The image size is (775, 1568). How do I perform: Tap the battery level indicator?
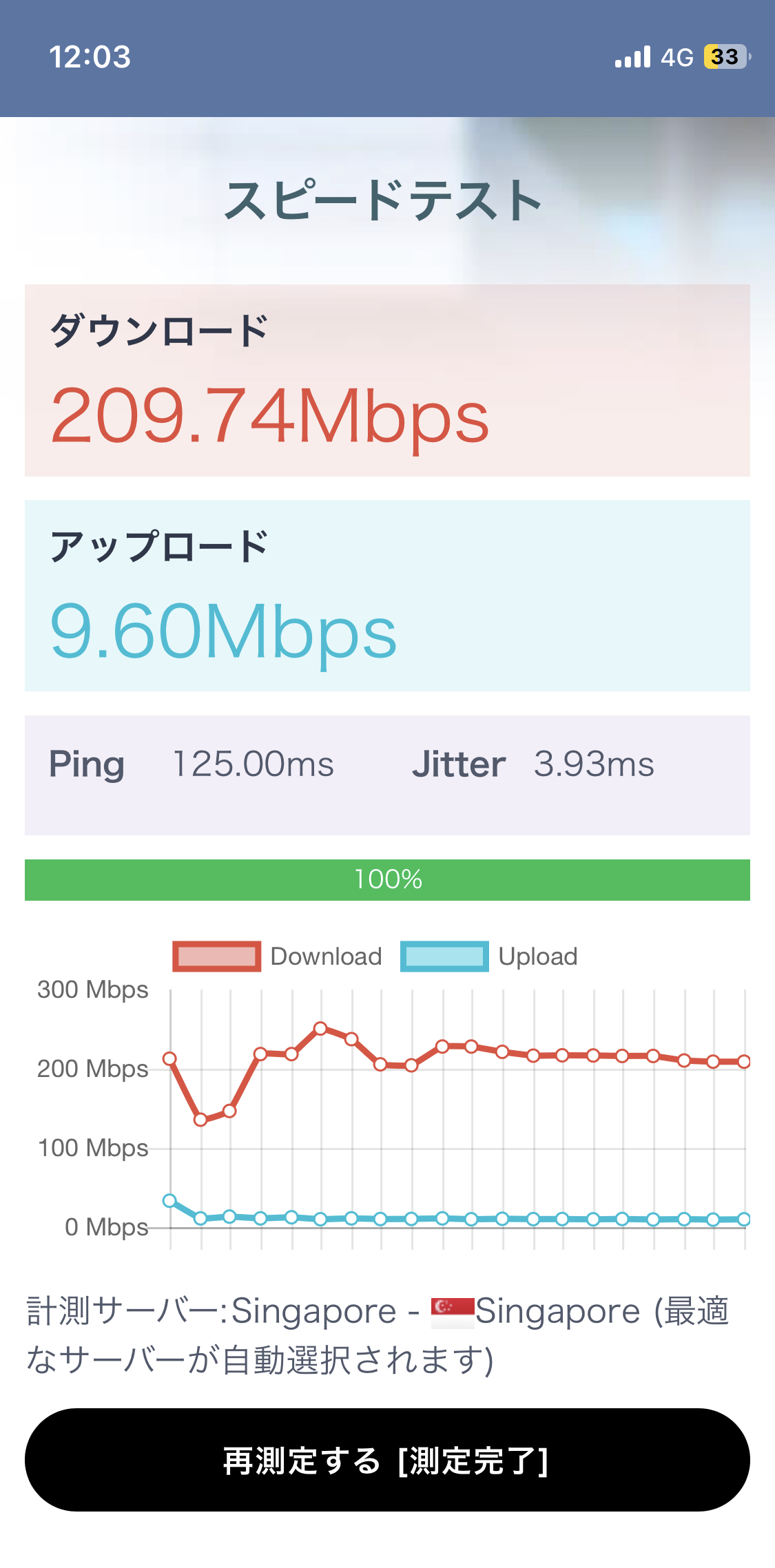coord(726,57)
